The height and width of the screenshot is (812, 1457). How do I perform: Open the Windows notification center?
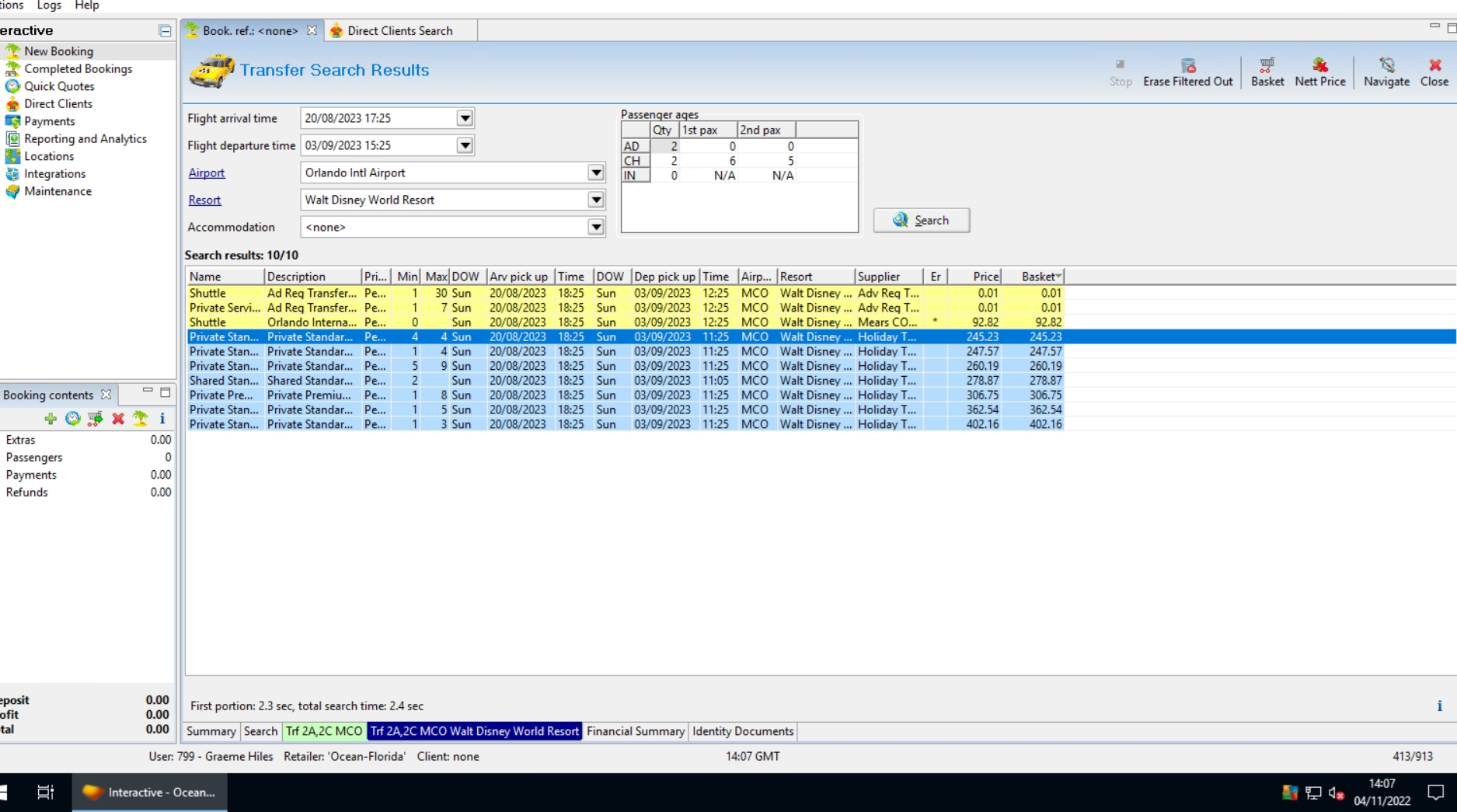[1435, 793]
